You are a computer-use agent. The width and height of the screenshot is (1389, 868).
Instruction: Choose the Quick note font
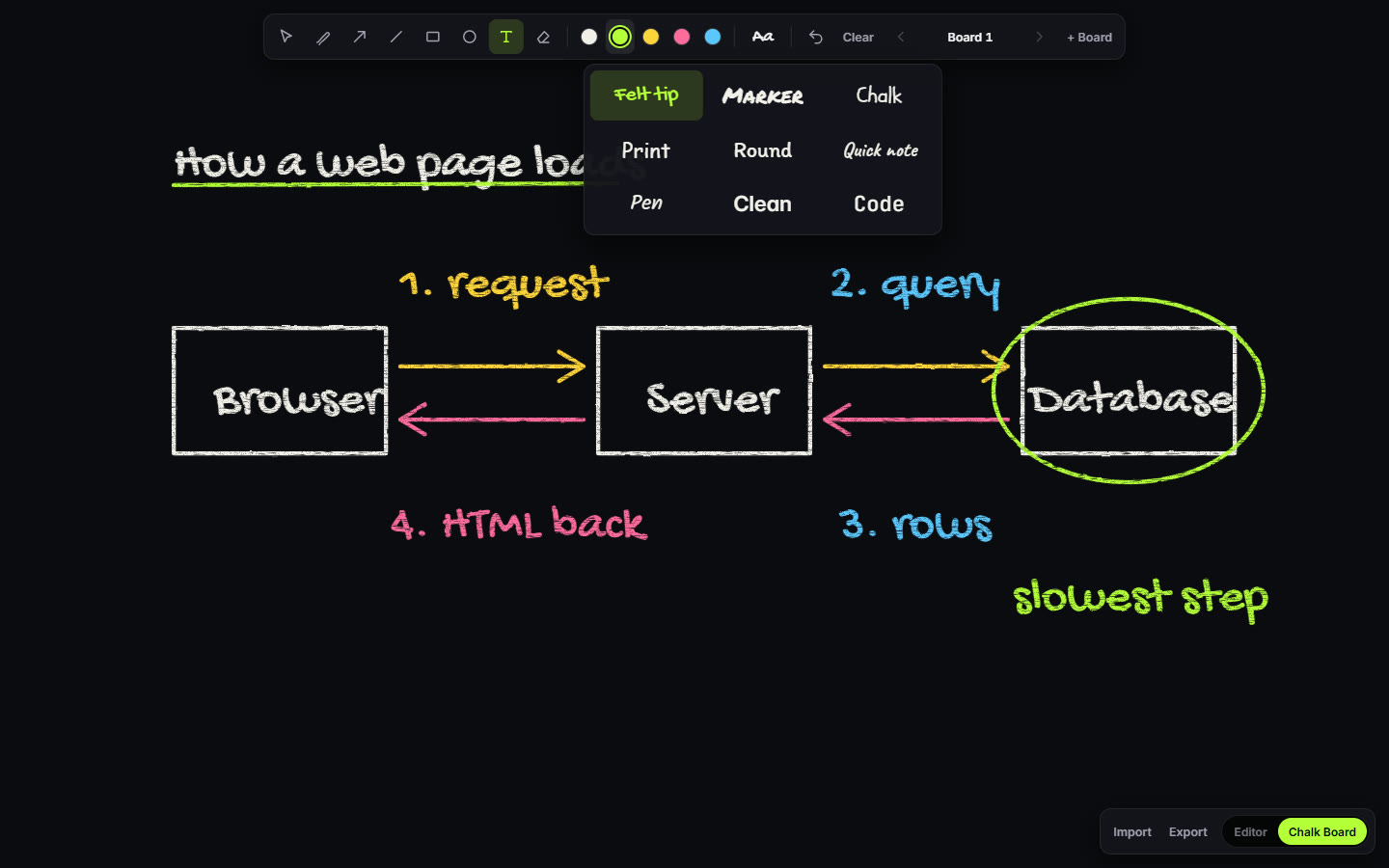click(x=879, y=150)
